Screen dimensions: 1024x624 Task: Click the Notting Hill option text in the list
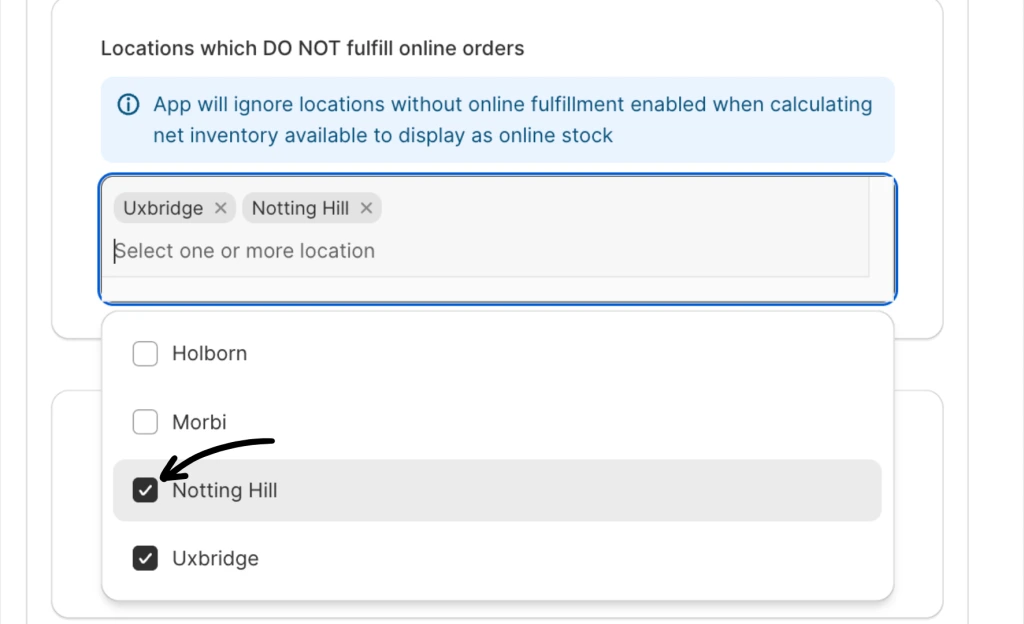(225, 491)
